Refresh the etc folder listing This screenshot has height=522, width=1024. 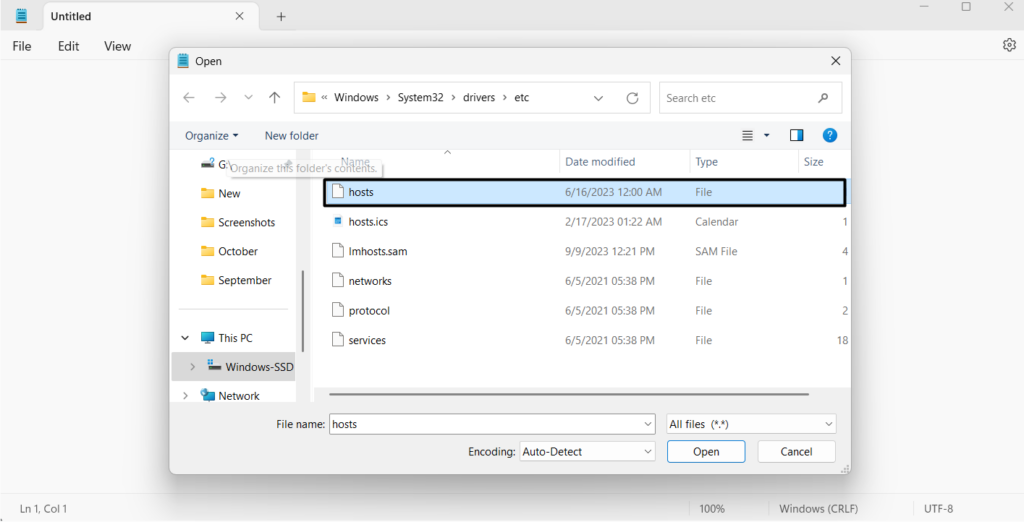click(x=632, y=98)
